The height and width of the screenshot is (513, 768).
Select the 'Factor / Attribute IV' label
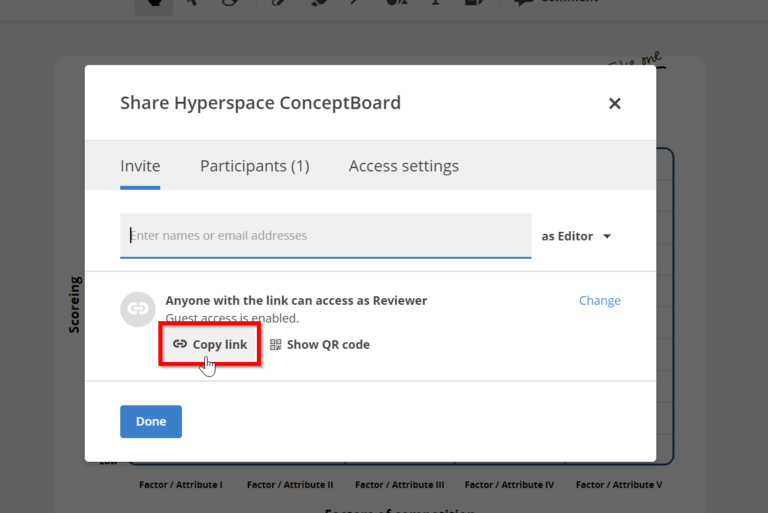(508, 485)
